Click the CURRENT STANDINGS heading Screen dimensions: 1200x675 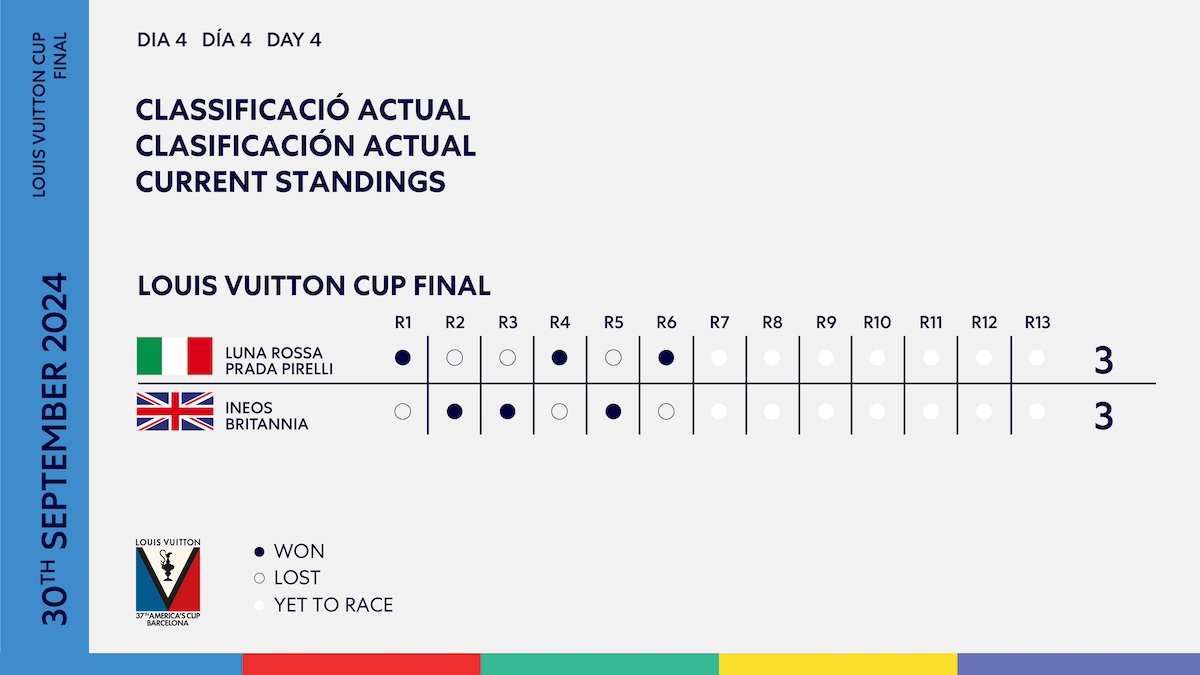coord(291,182)
